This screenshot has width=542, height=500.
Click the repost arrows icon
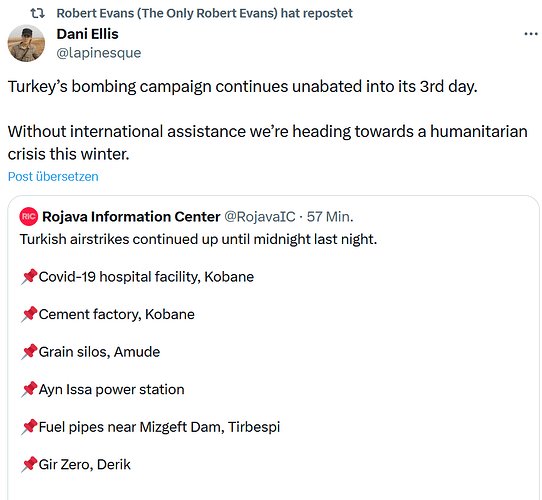click(37, 13)
